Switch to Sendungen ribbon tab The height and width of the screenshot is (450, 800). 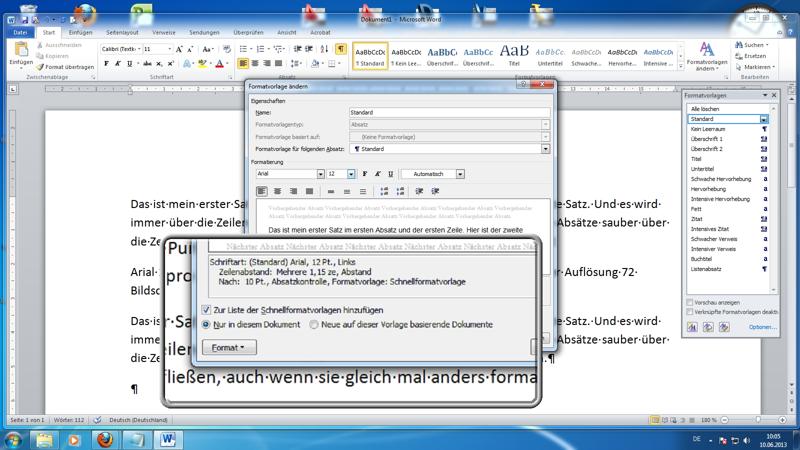204,32
